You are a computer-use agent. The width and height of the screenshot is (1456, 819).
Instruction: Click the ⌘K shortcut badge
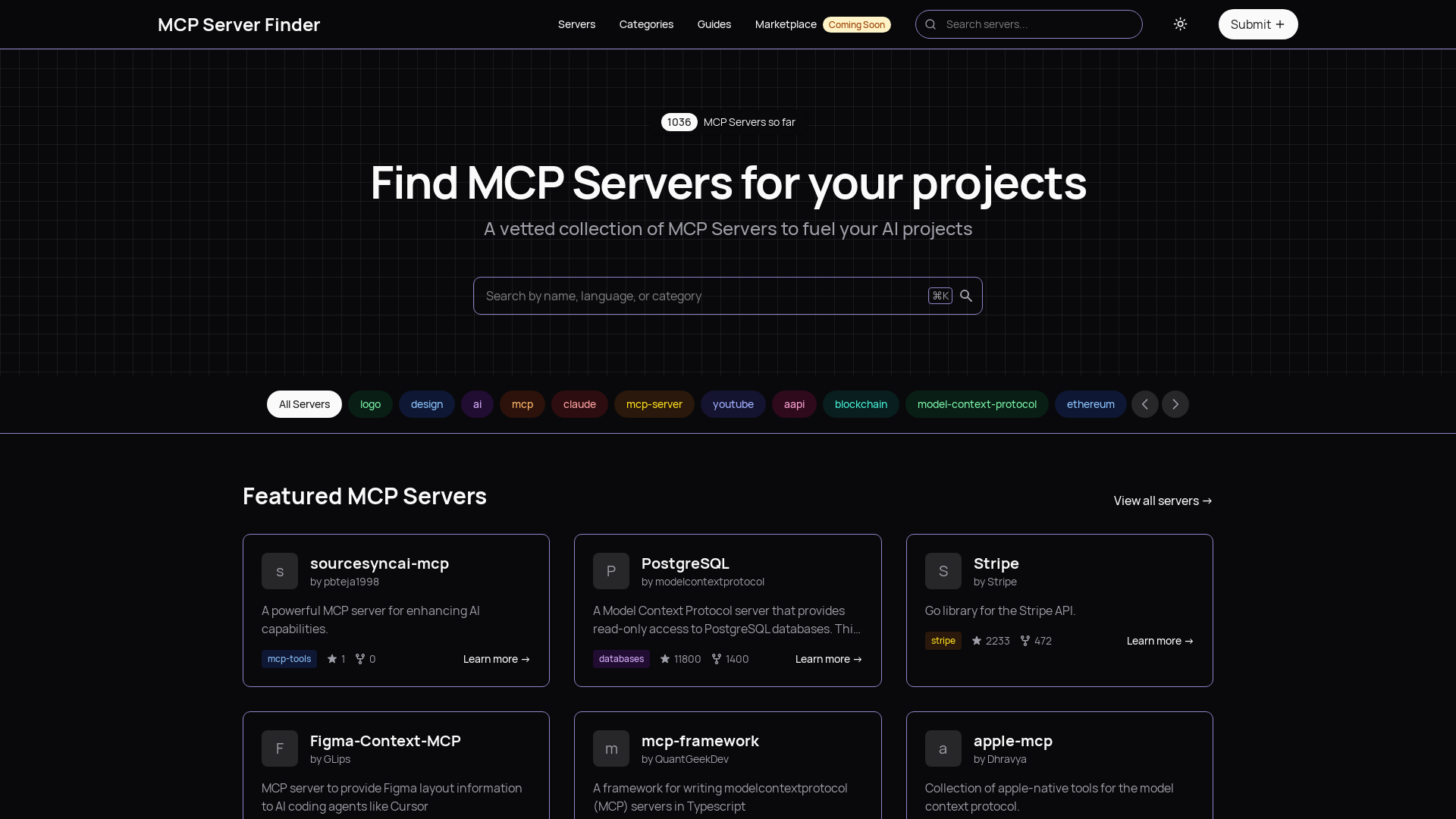click(940, 296)
